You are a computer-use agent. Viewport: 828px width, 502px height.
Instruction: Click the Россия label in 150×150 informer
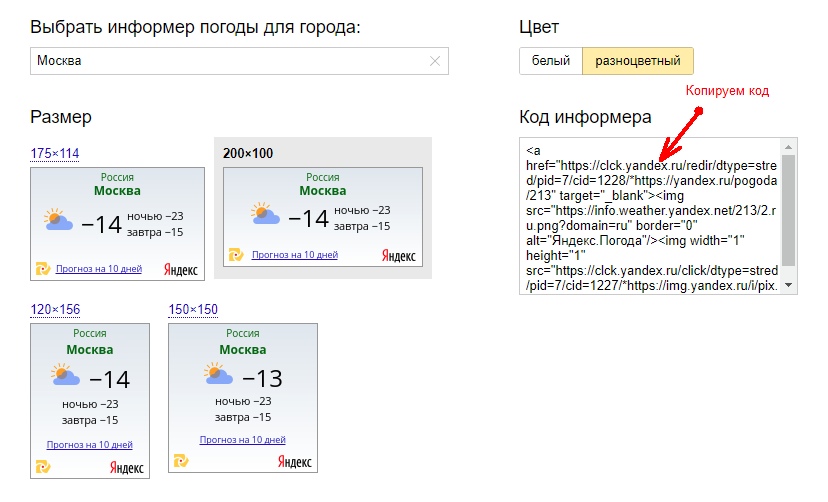click(243, 333)
